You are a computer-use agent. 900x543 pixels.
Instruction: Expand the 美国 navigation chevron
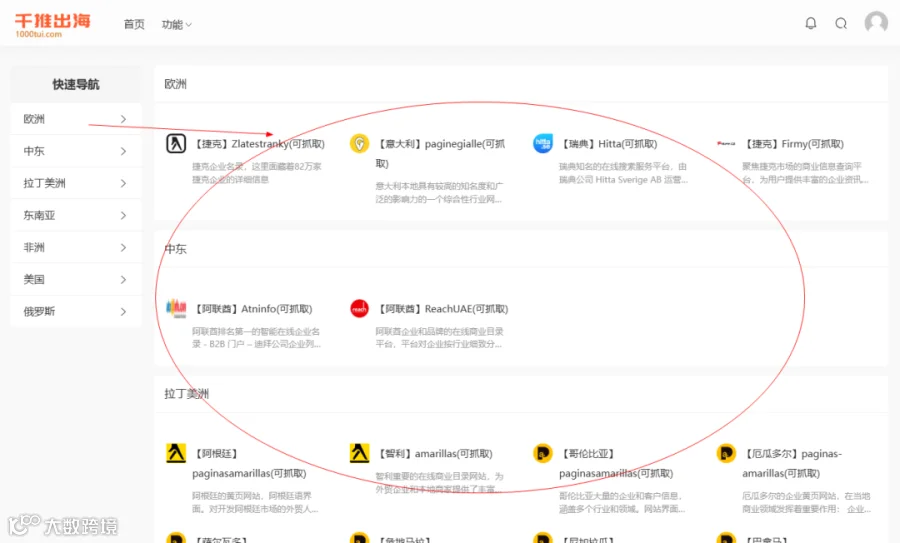tap(123, 280)
